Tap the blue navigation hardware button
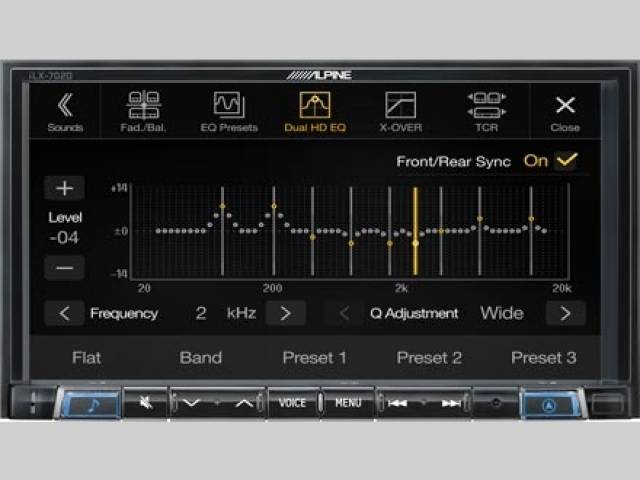 point(550,405)
